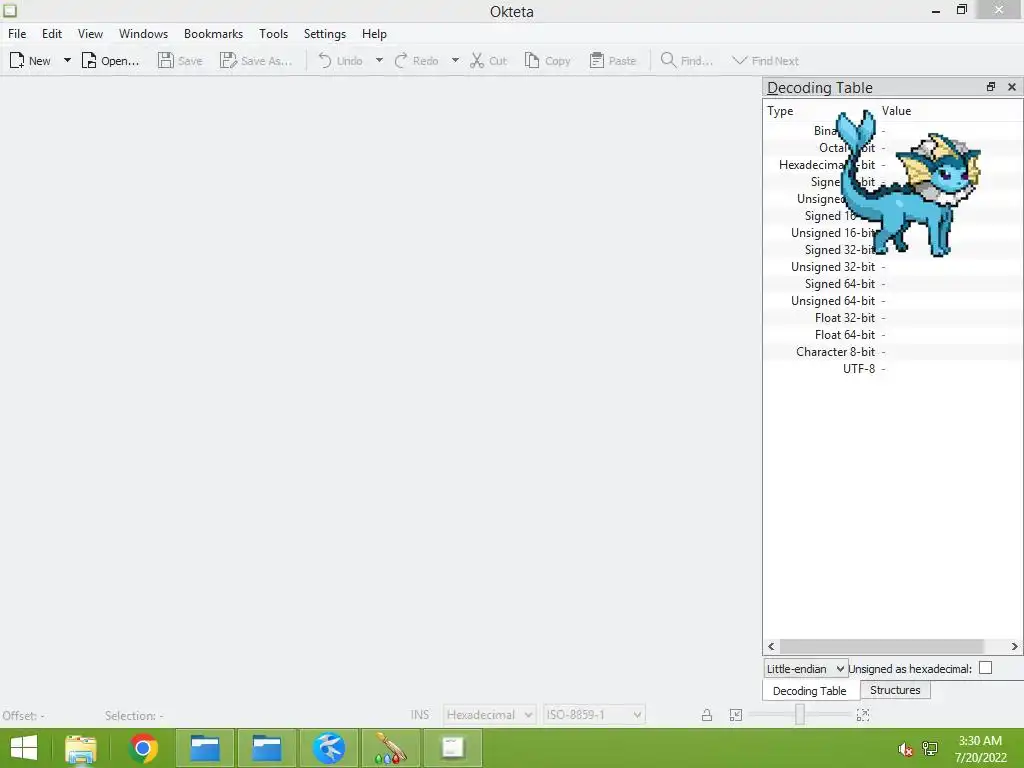Image resolution: width=1024 pixels, height=768 pixels.
Task: Click the Save toolbar icon
Action: (166, 61)
